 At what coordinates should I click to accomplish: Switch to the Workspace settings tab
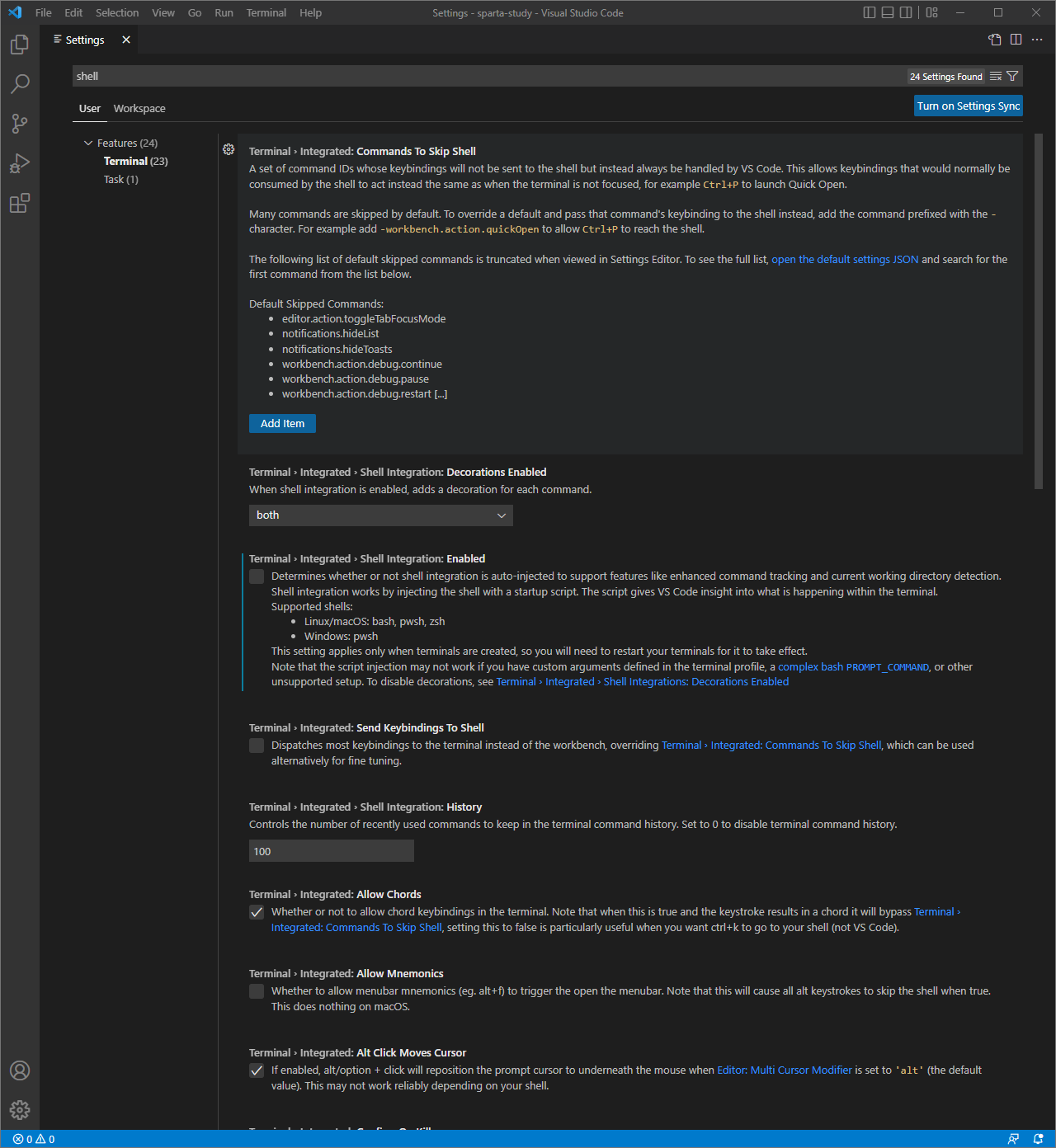[x=139, y=108]
